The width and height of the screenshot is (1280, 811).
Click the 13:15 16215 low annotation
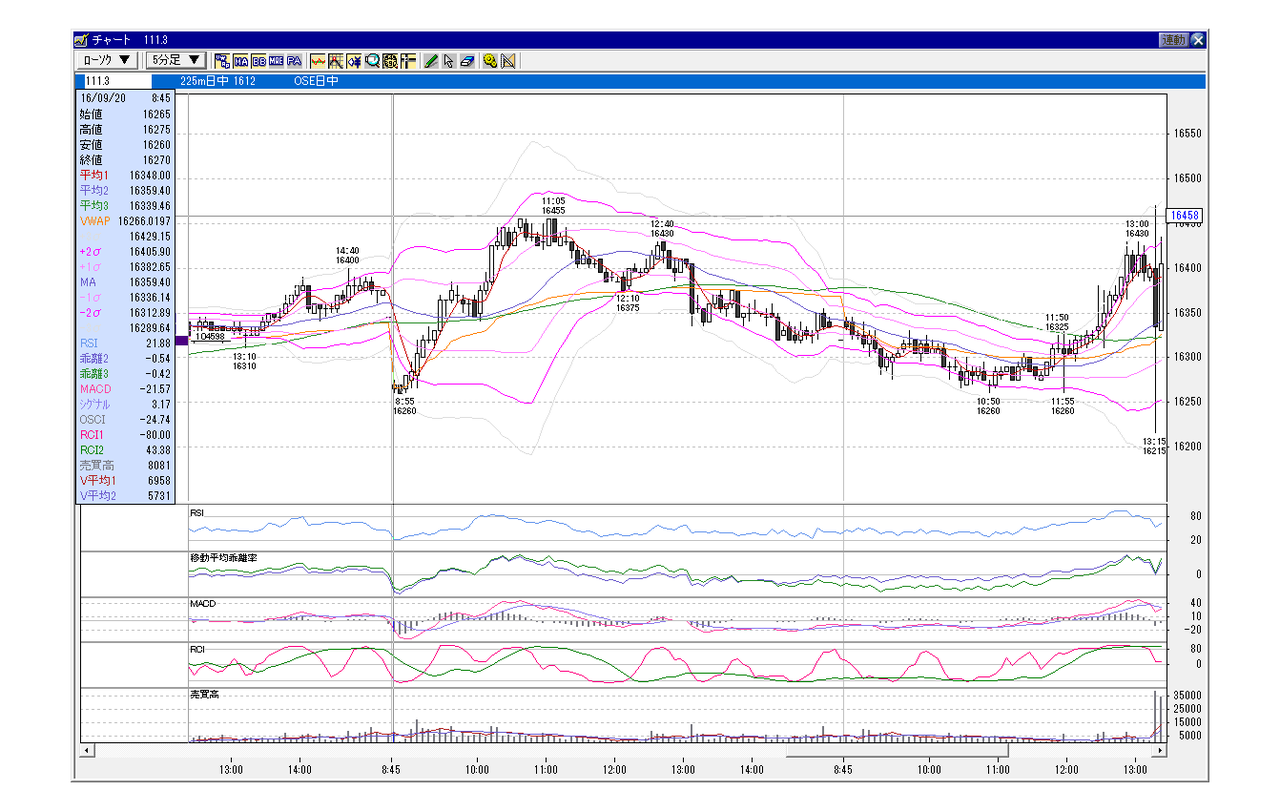pyautogui.click(x=1155, y=446)
